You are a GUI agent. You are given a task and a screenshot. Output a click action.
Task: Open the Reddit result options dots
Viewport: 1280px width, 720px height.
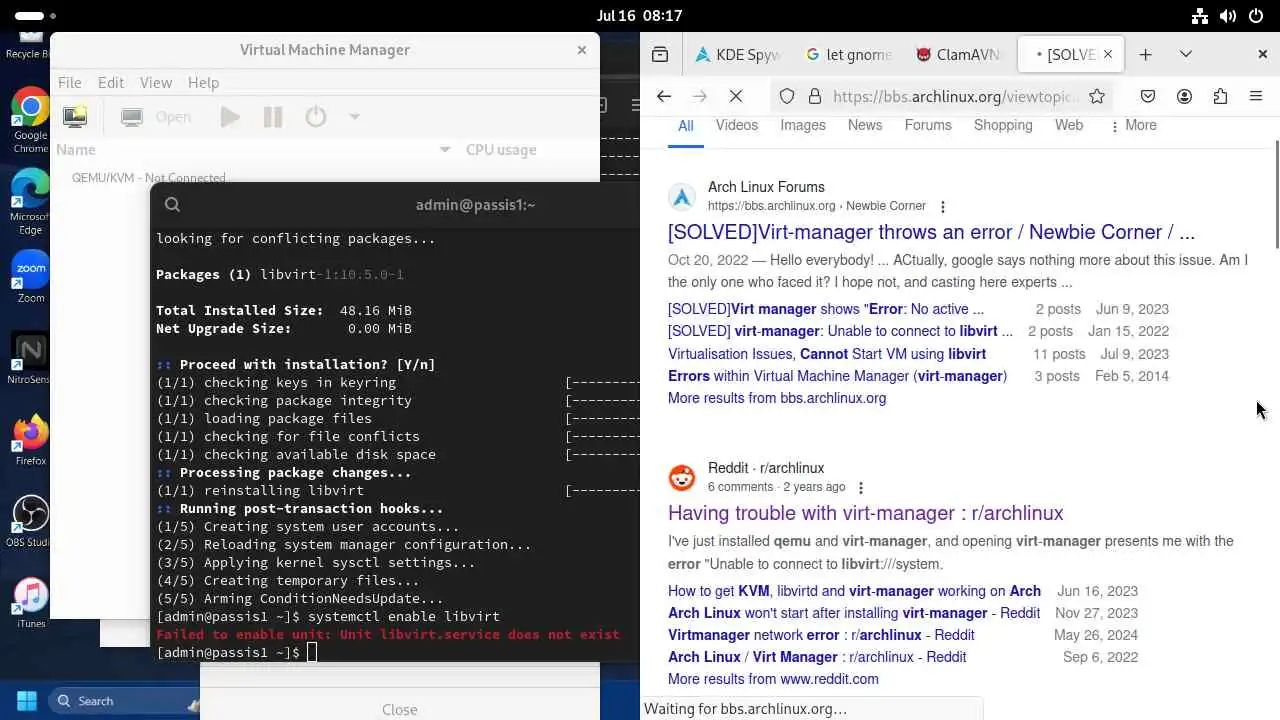click(862, 487)
